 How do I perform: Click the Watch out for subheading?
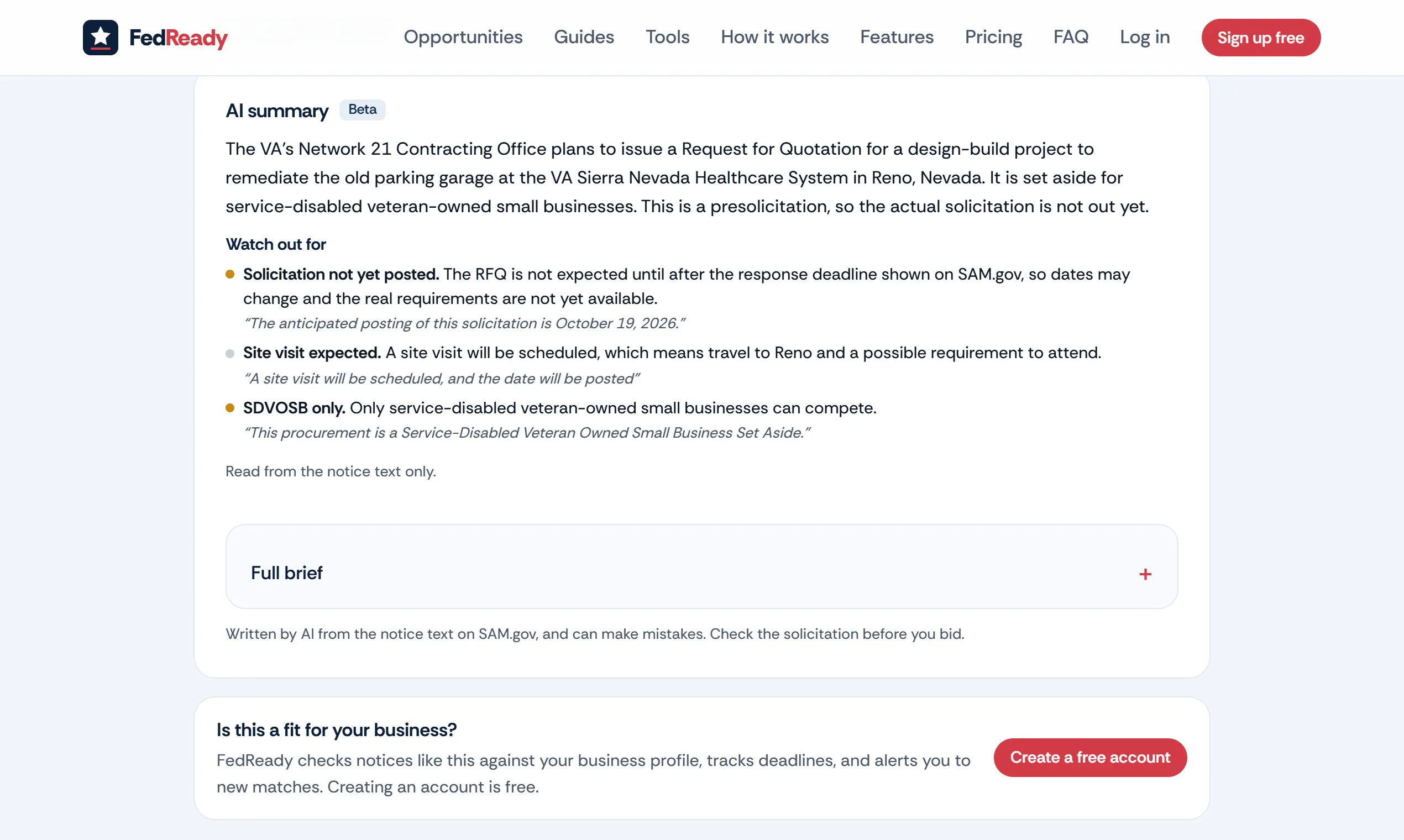coord(276,244)
